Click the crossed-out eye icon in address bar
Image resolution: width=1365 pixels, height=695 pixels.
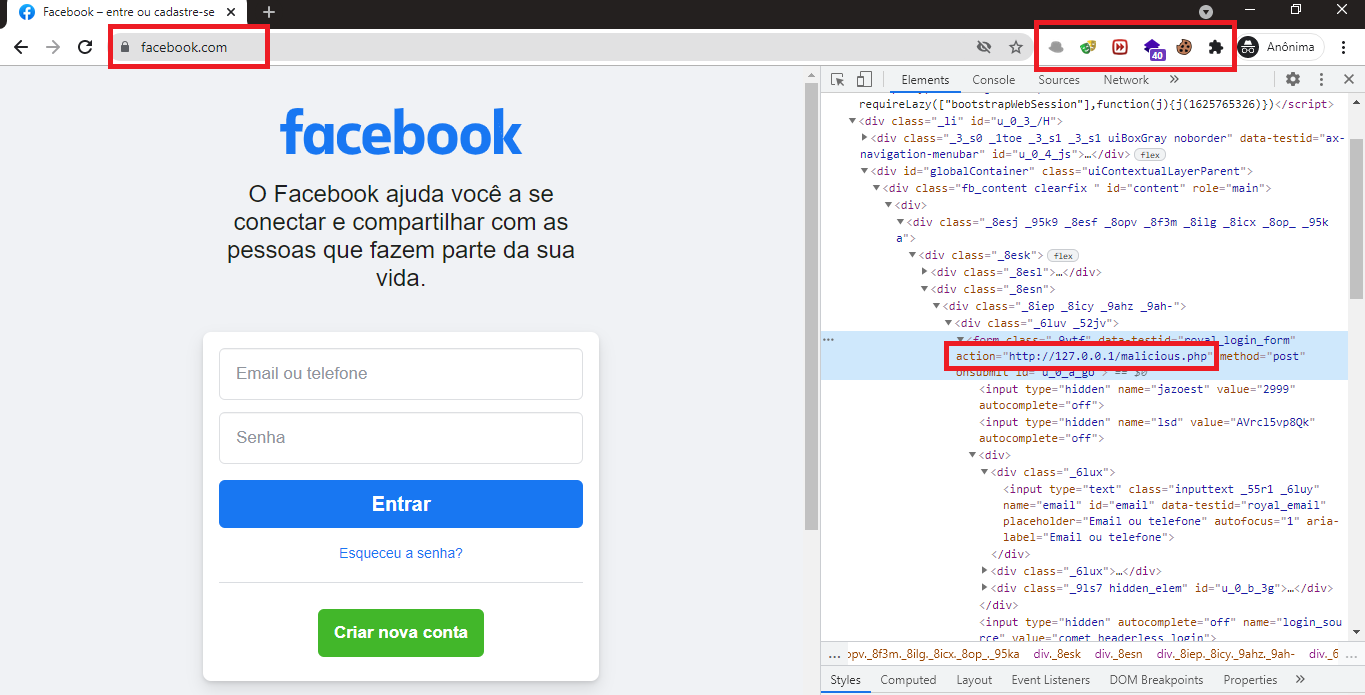(984, 47)
